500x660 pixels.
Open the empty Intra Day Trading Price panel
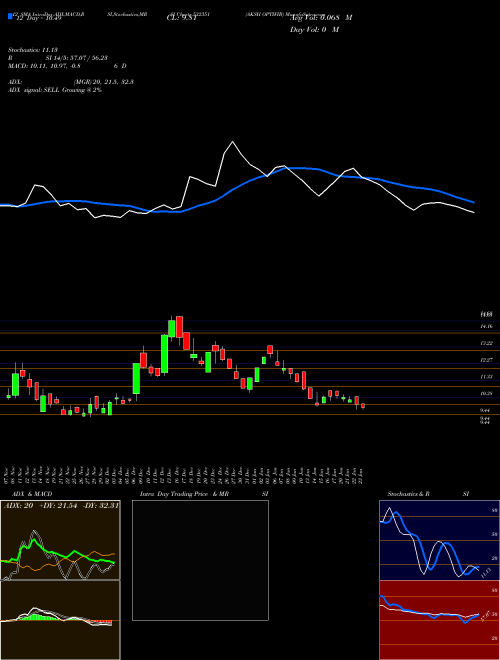[200, 560]
